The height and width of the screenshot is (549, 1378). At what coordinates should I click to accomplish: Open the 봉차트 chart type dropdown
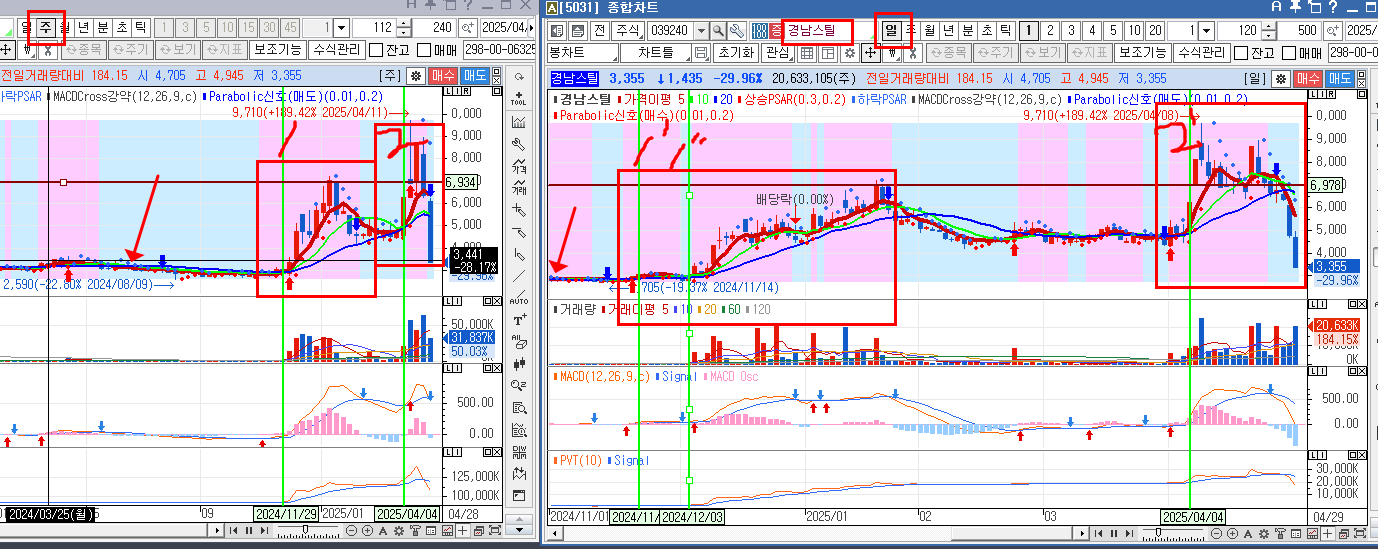coord(583,53)
